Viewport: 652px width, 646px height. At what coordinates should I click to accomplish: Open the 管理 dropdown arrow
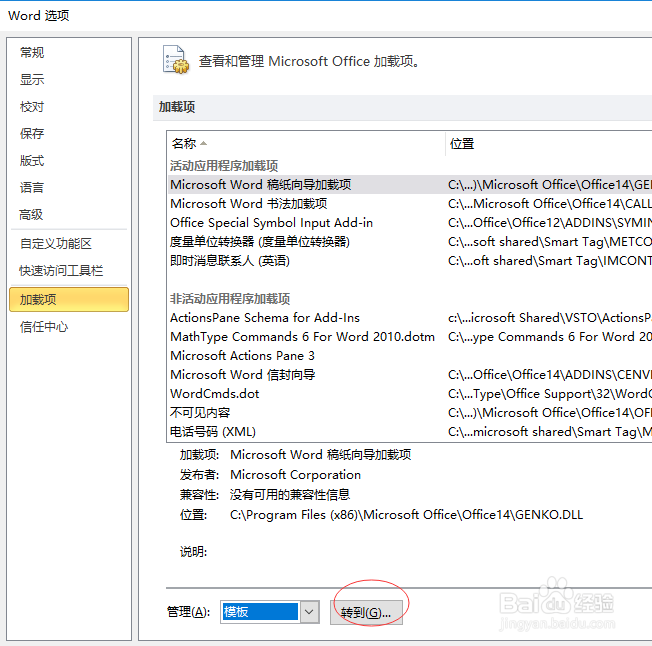tap(309, 611)
